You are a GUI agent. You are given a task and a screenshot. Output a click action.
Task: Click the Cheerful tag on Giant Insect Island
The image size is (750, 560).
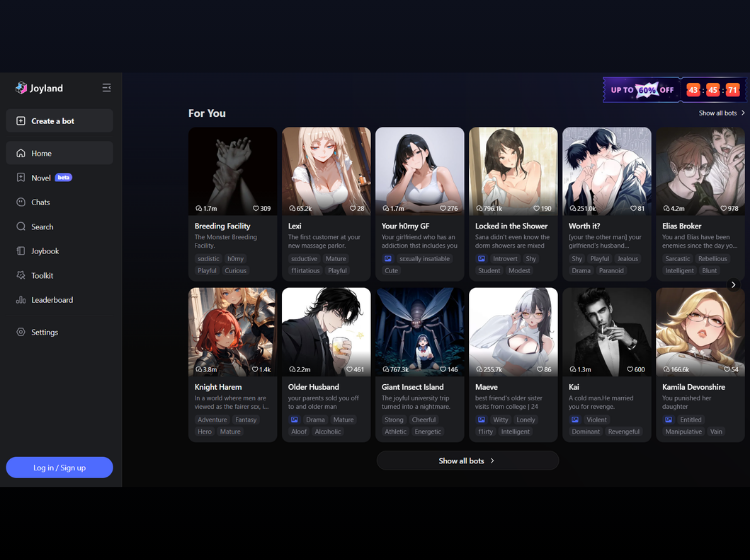[x=424, y=419]
